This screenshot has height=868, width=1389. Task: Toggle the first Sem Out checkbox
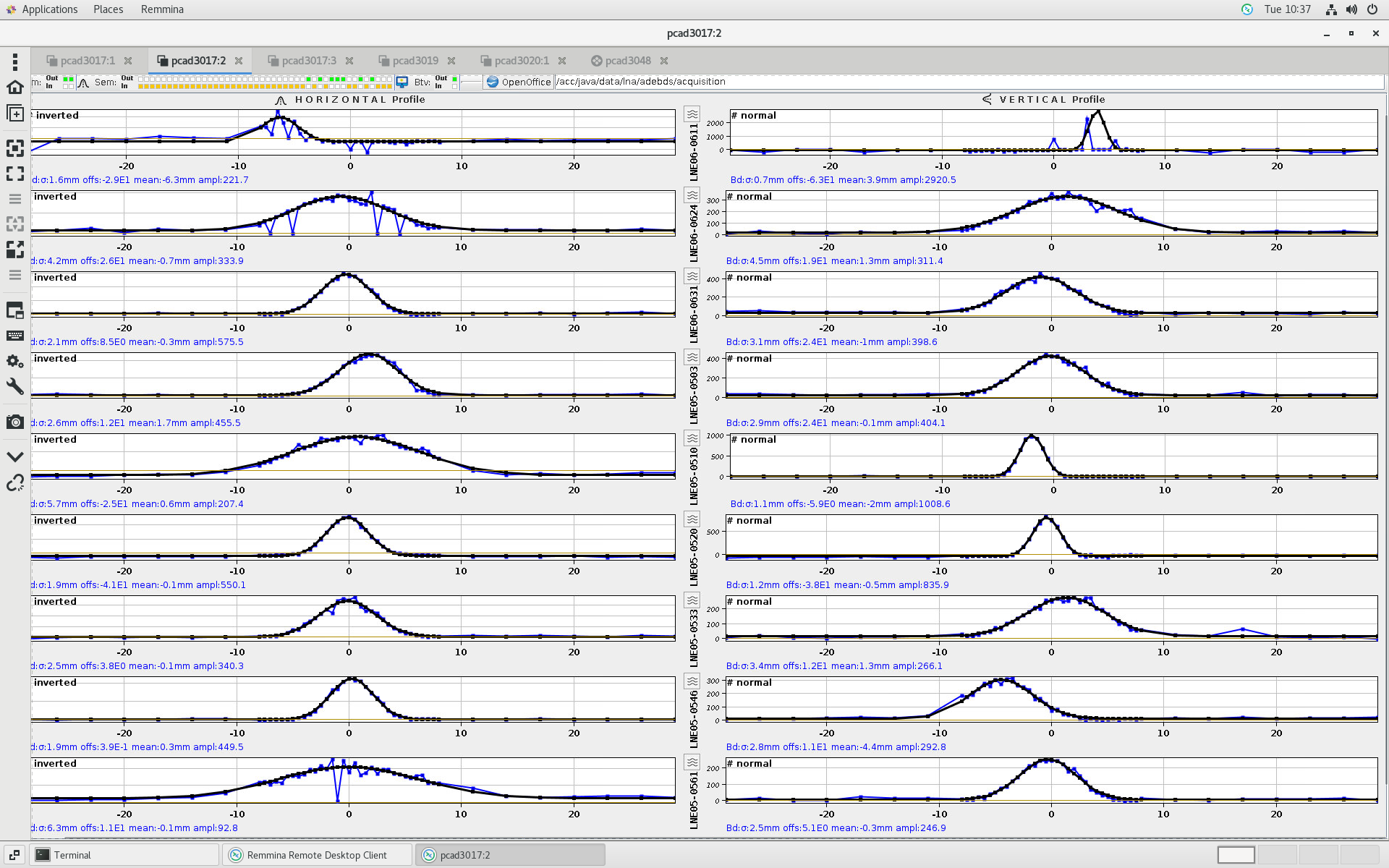[x=141, y=79]
